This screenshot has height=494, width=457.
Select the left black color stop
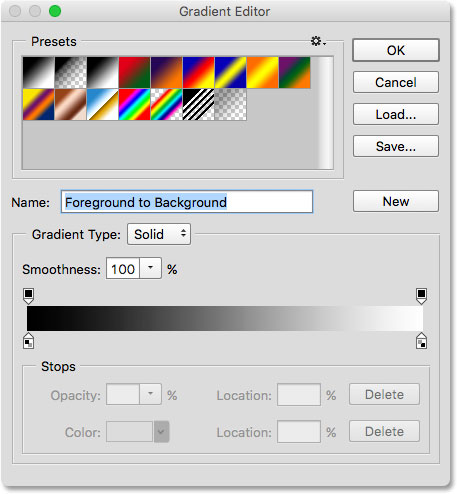coord(29,341)
